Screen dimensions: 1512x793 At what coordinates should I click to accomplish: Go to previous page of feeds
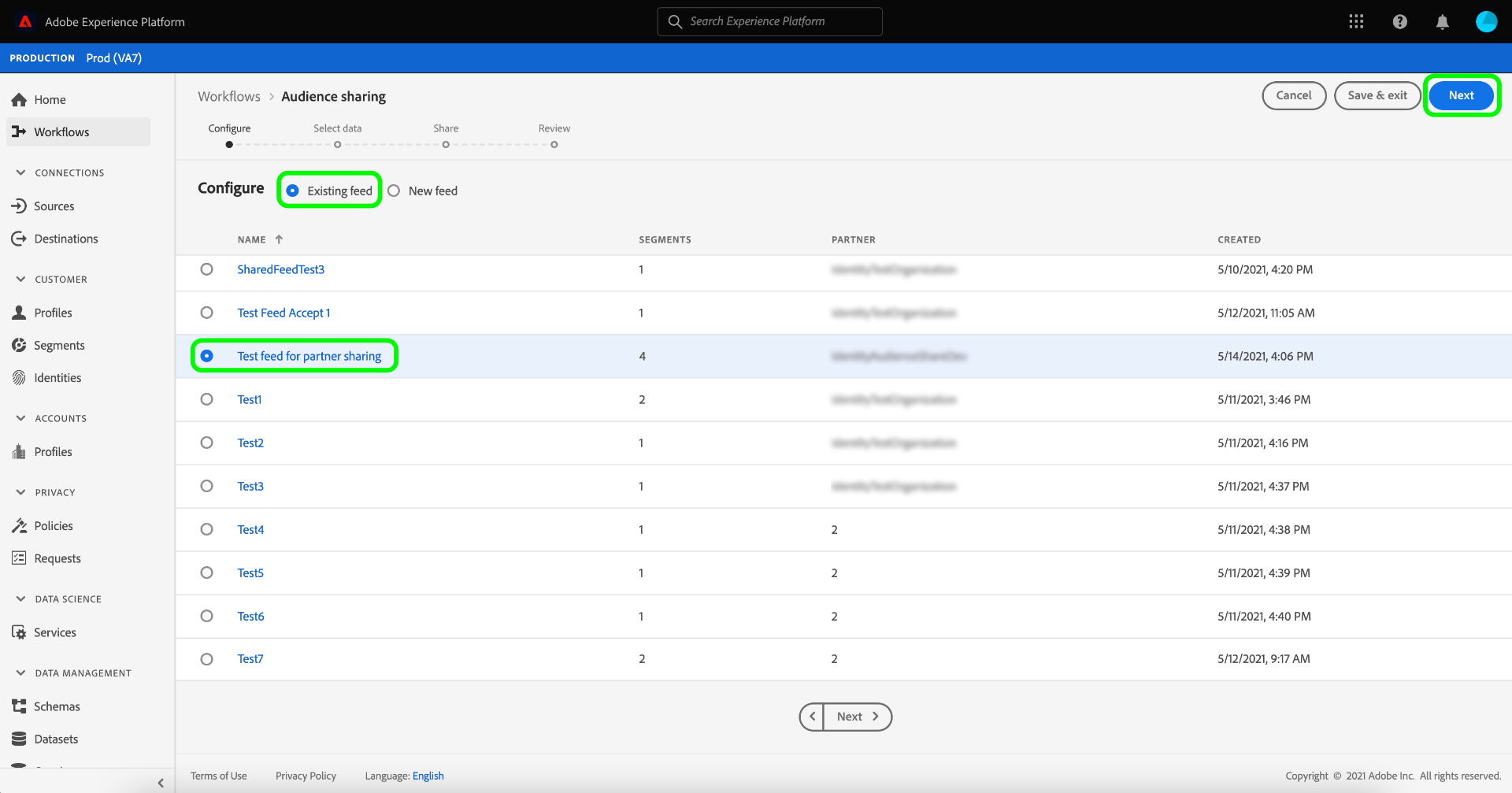point(812,717)
